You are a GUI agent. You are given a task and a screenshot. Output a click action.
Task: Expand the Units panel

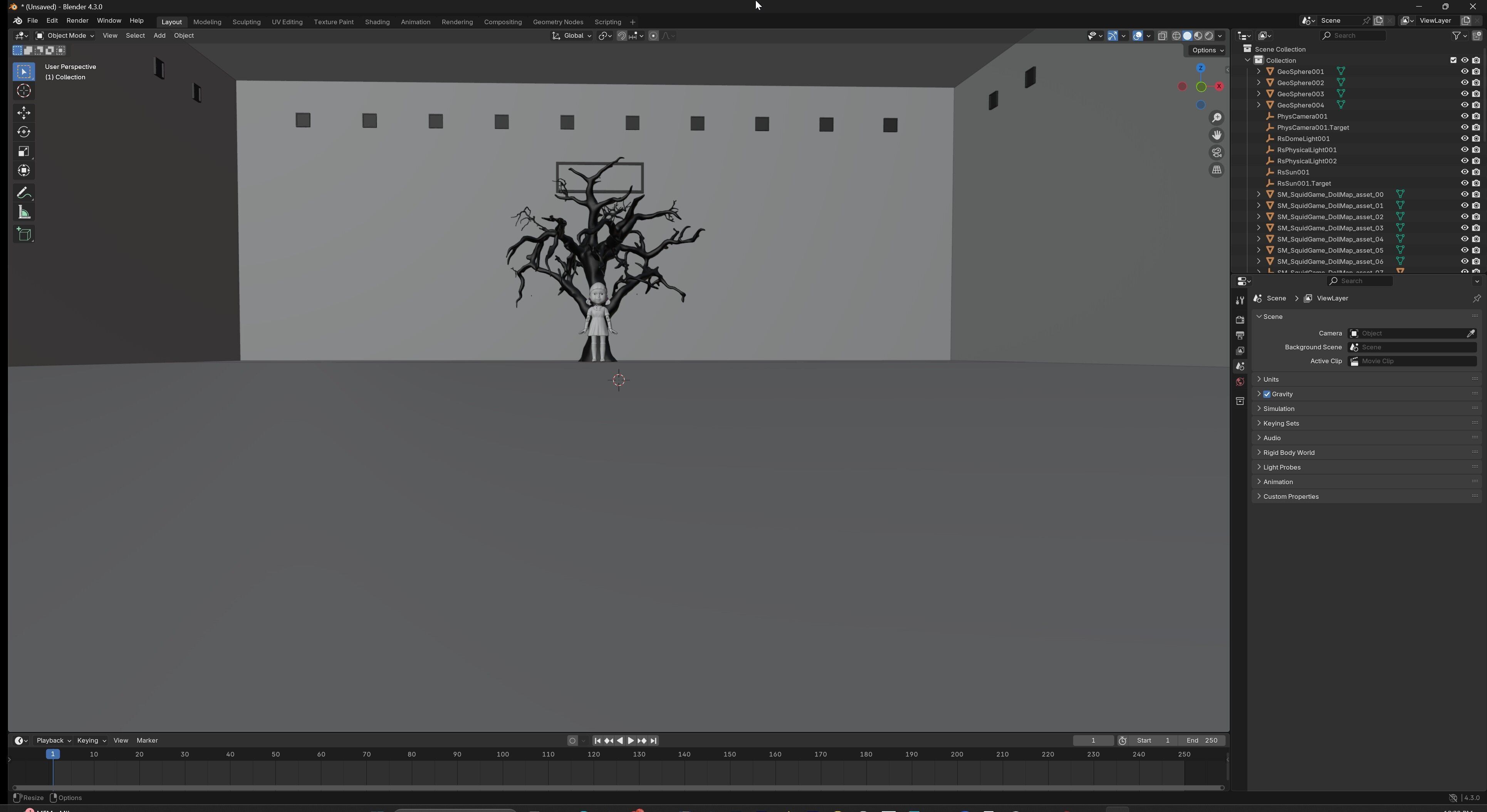coord(1270,379)
